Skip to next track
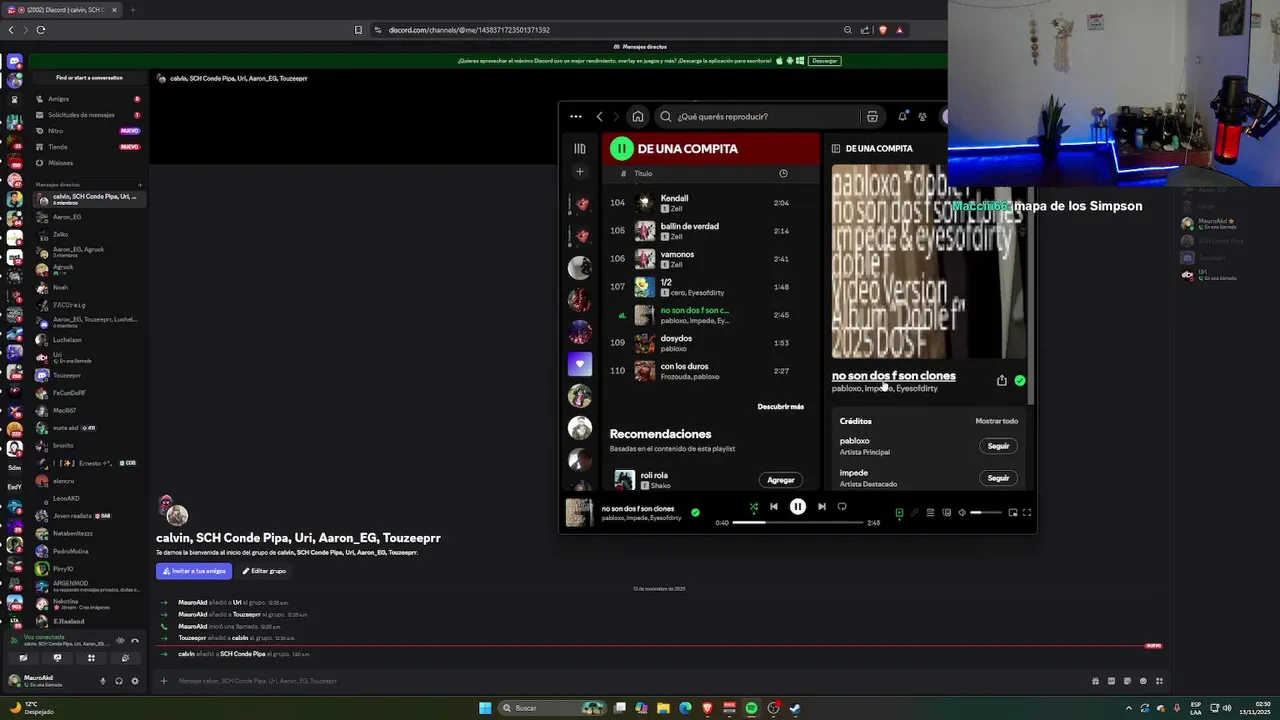 pyautogui.click(x=822, y=507)
